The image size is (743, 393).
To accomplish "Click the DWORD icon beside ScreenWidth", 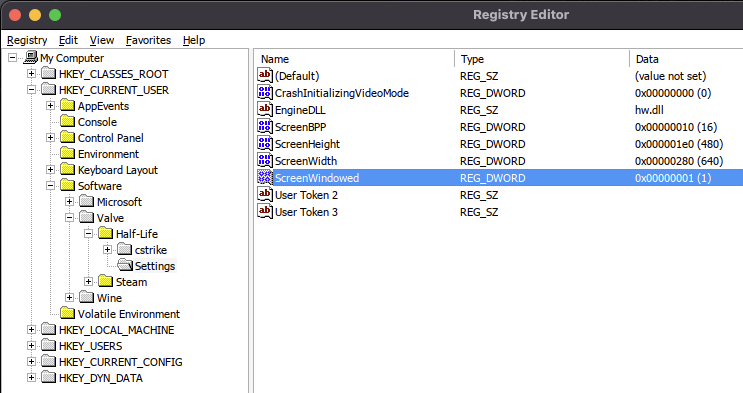I will pos(265,161).
